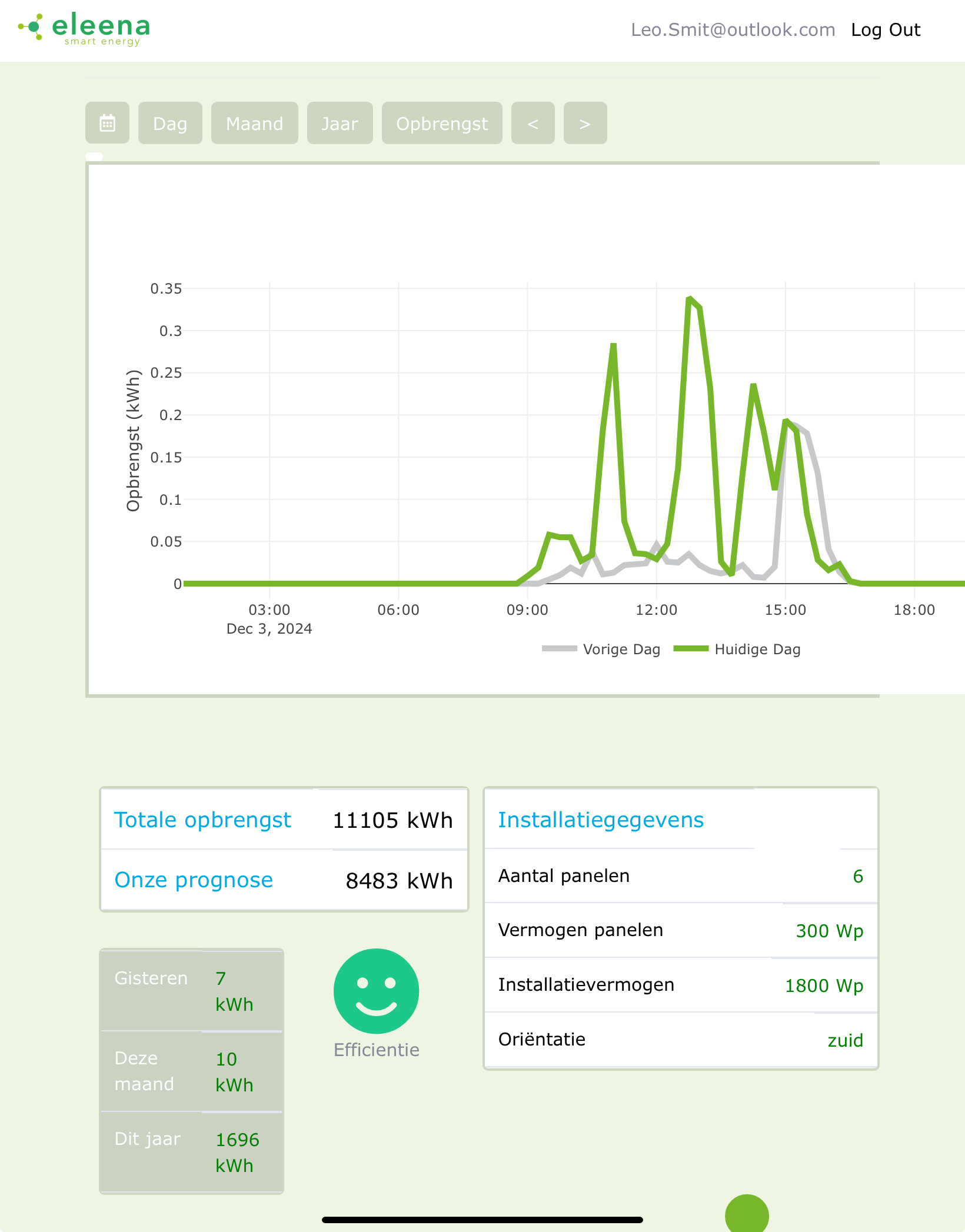
Task: Click the Installatiegegevens panel heading
Action: tap(601, 820)
